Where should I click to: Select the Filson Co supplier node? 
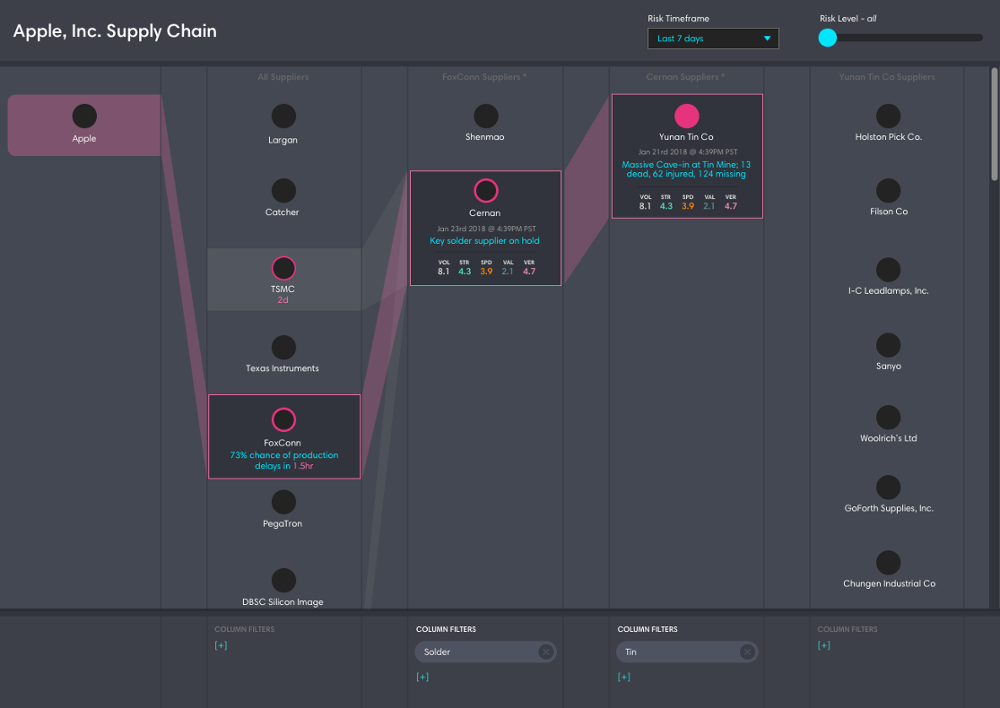888,191
